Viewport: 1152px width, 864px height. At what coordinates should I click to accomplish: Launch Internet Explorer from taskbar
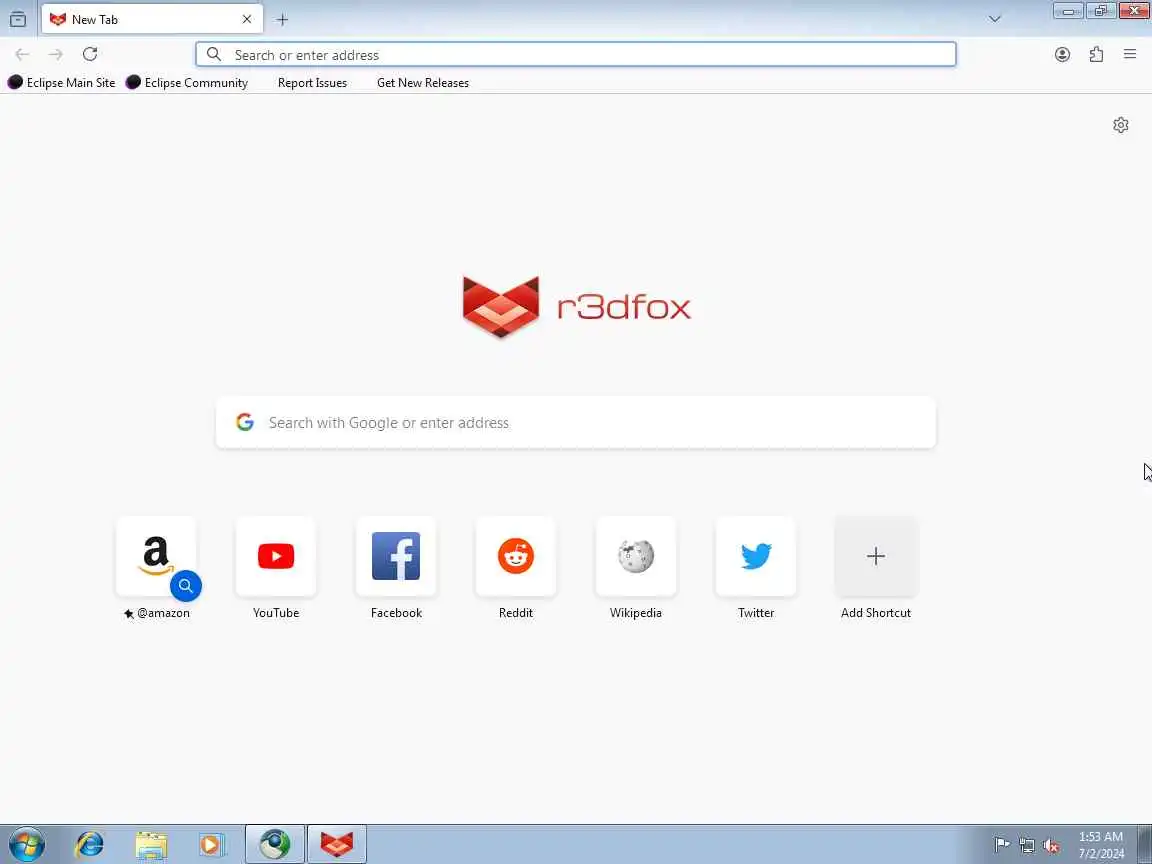90,845
